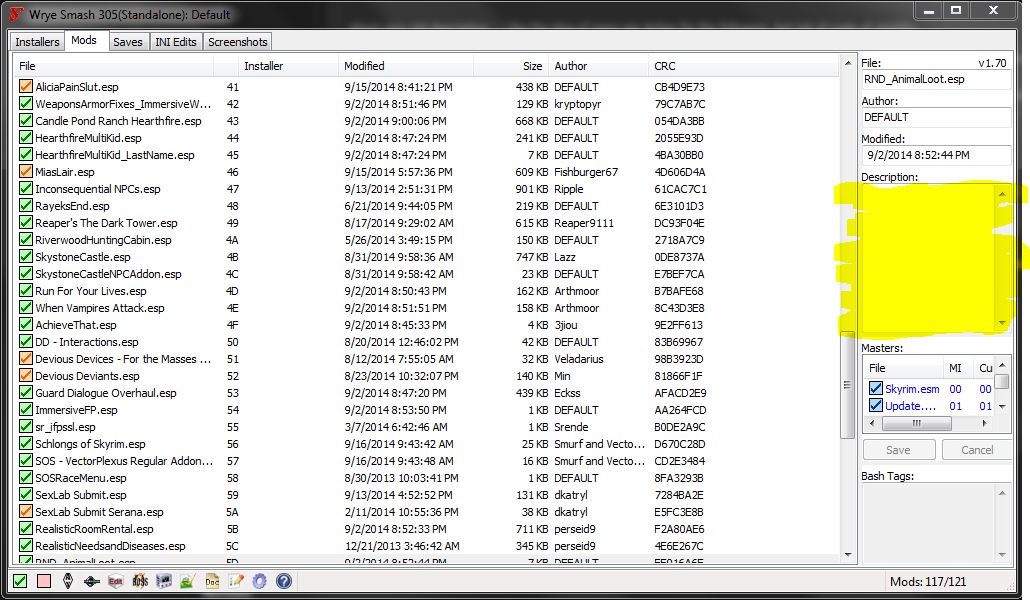Click the Masters list scroll-down arrow
The image size is (1030, 600).
point(1002,406)
